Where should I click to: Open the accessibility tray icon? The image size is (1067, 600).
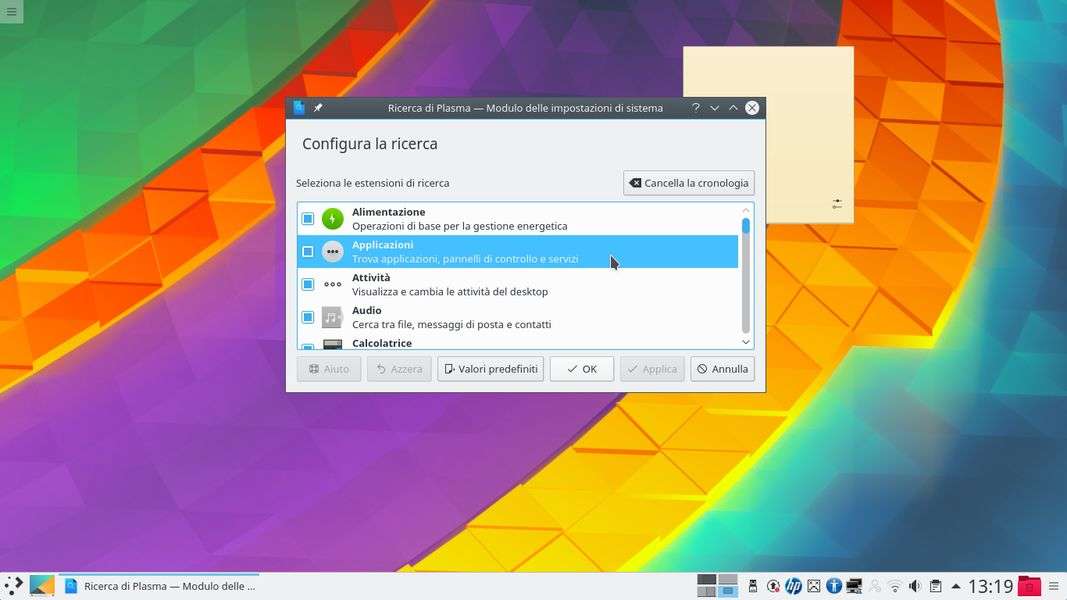pos(833,586)
